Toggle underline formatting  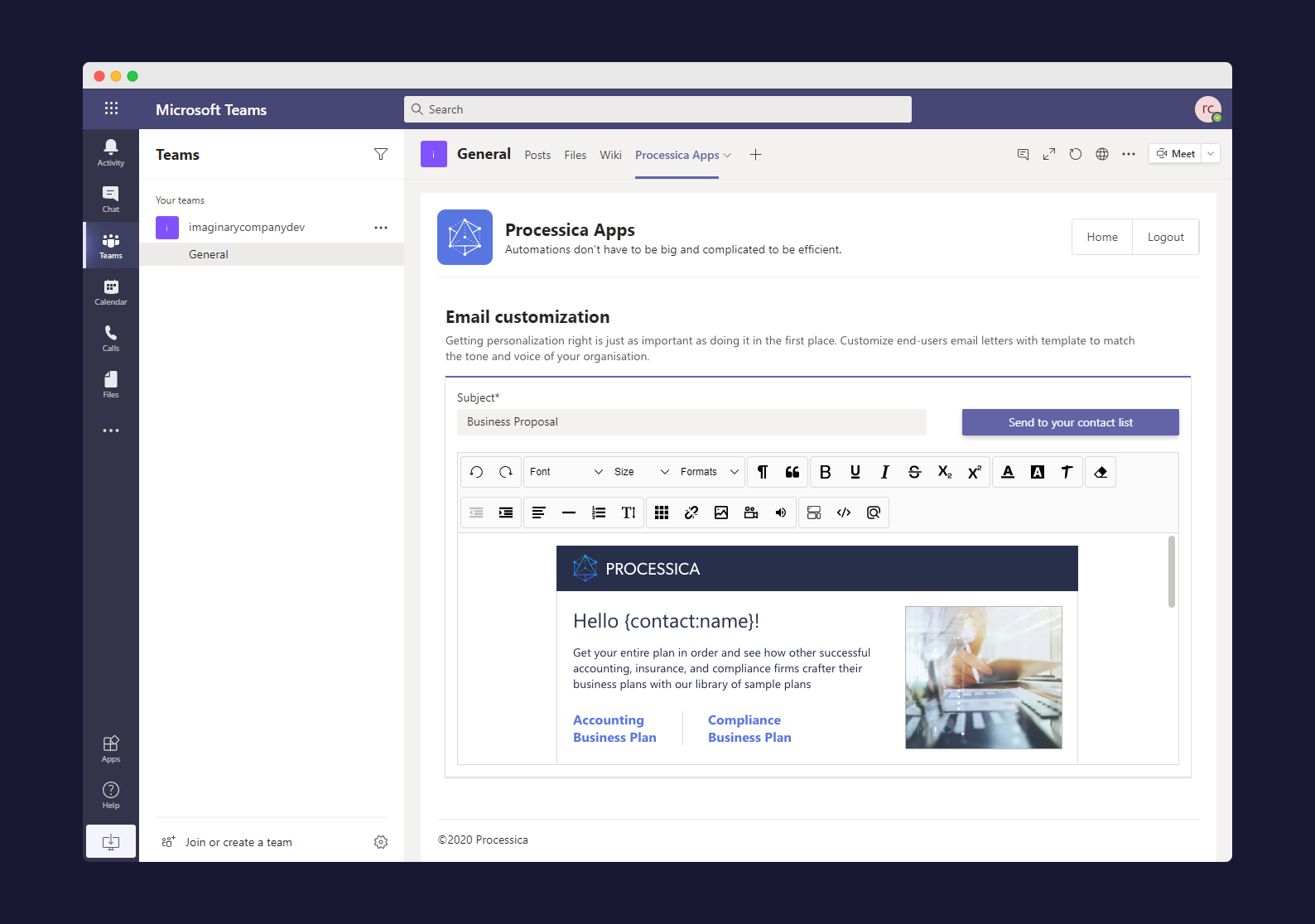855,472
